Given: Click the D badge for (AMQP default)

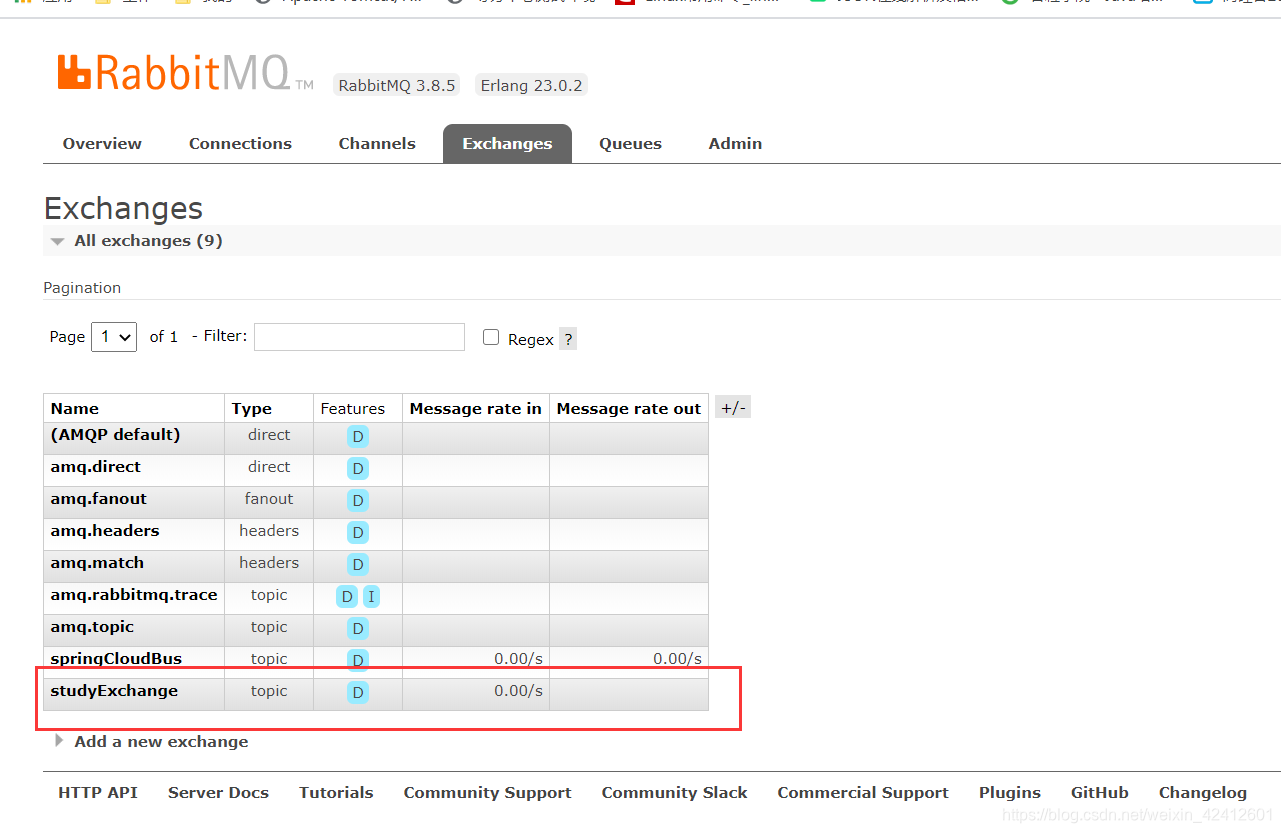Looking at the screenshot, I should point(358,436).
